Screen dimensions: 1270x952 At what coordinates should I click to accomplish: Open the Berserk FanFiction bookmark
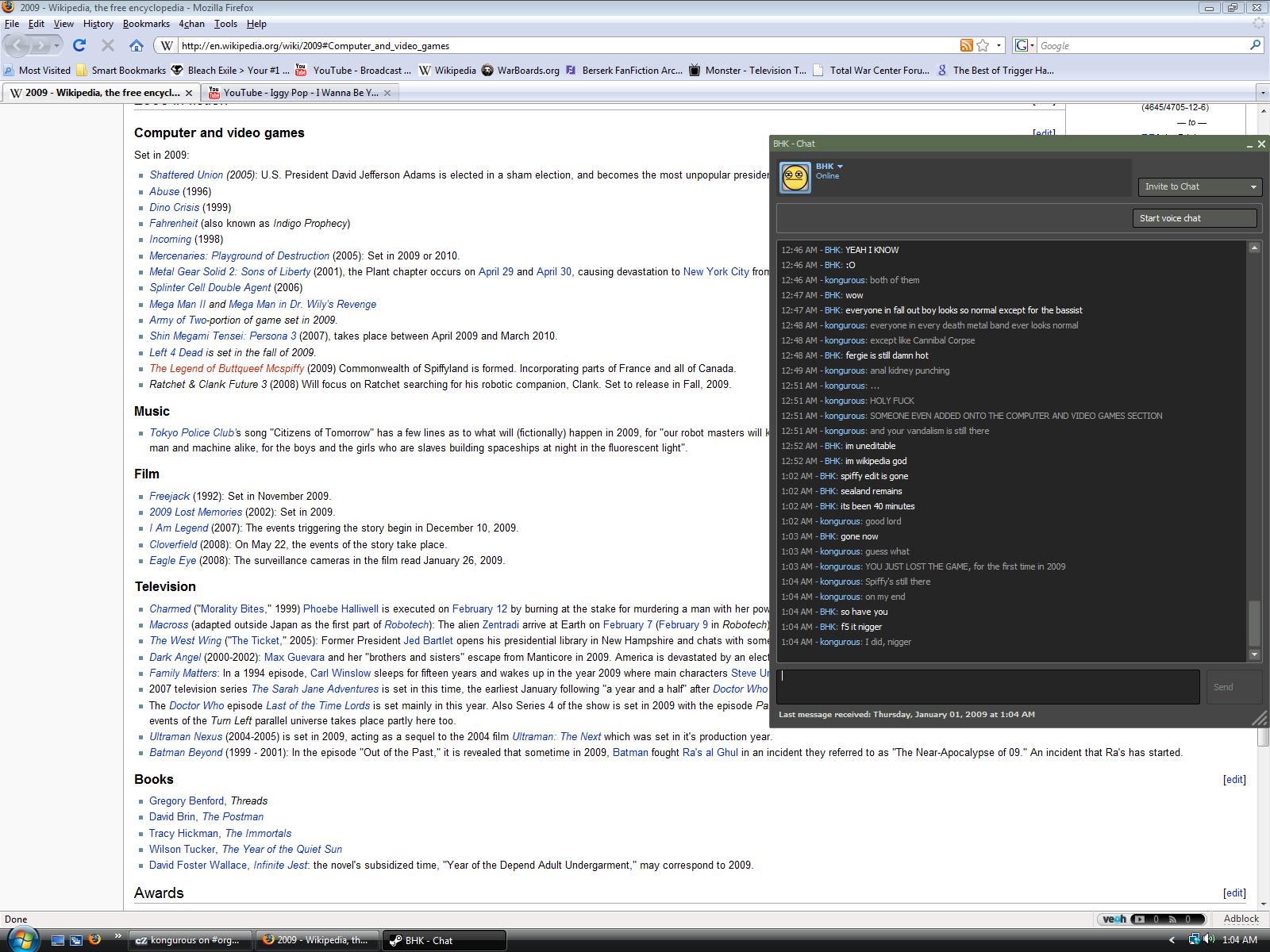click(x=624, y=70)
